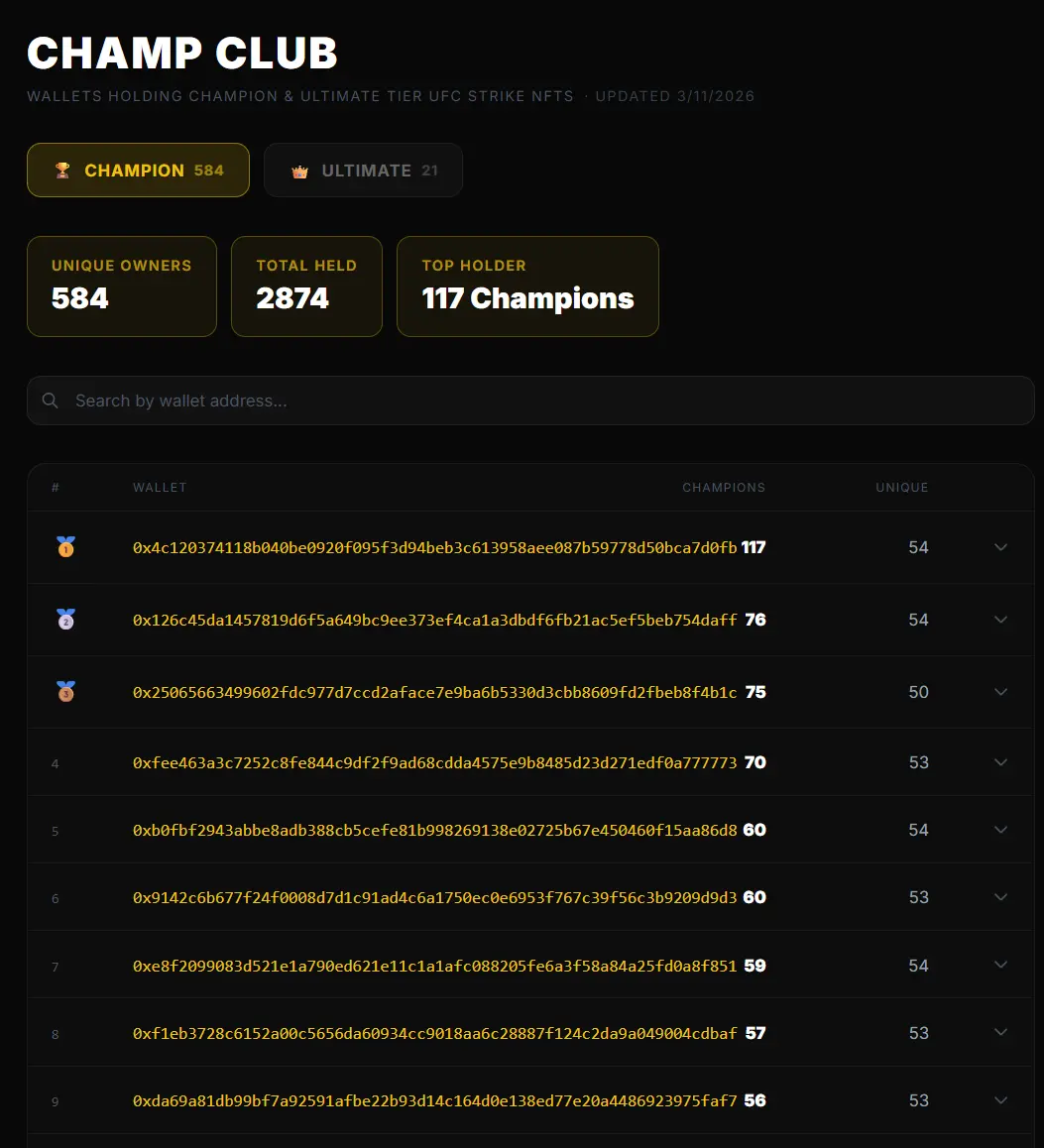1044x1148 pixels.
Task: Expand rank 7 wallet row
Action: 1000,964
